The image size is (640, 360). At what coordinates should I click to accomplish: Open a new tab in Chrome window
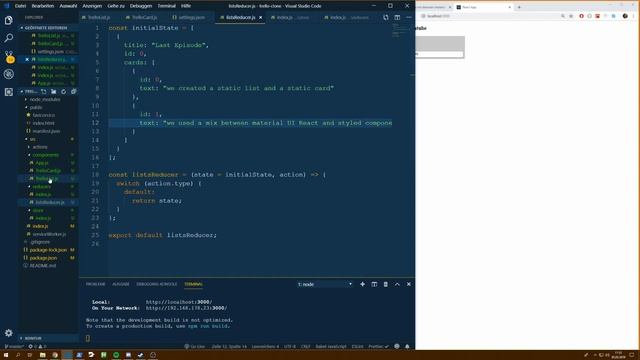click(x=519, y=7)
